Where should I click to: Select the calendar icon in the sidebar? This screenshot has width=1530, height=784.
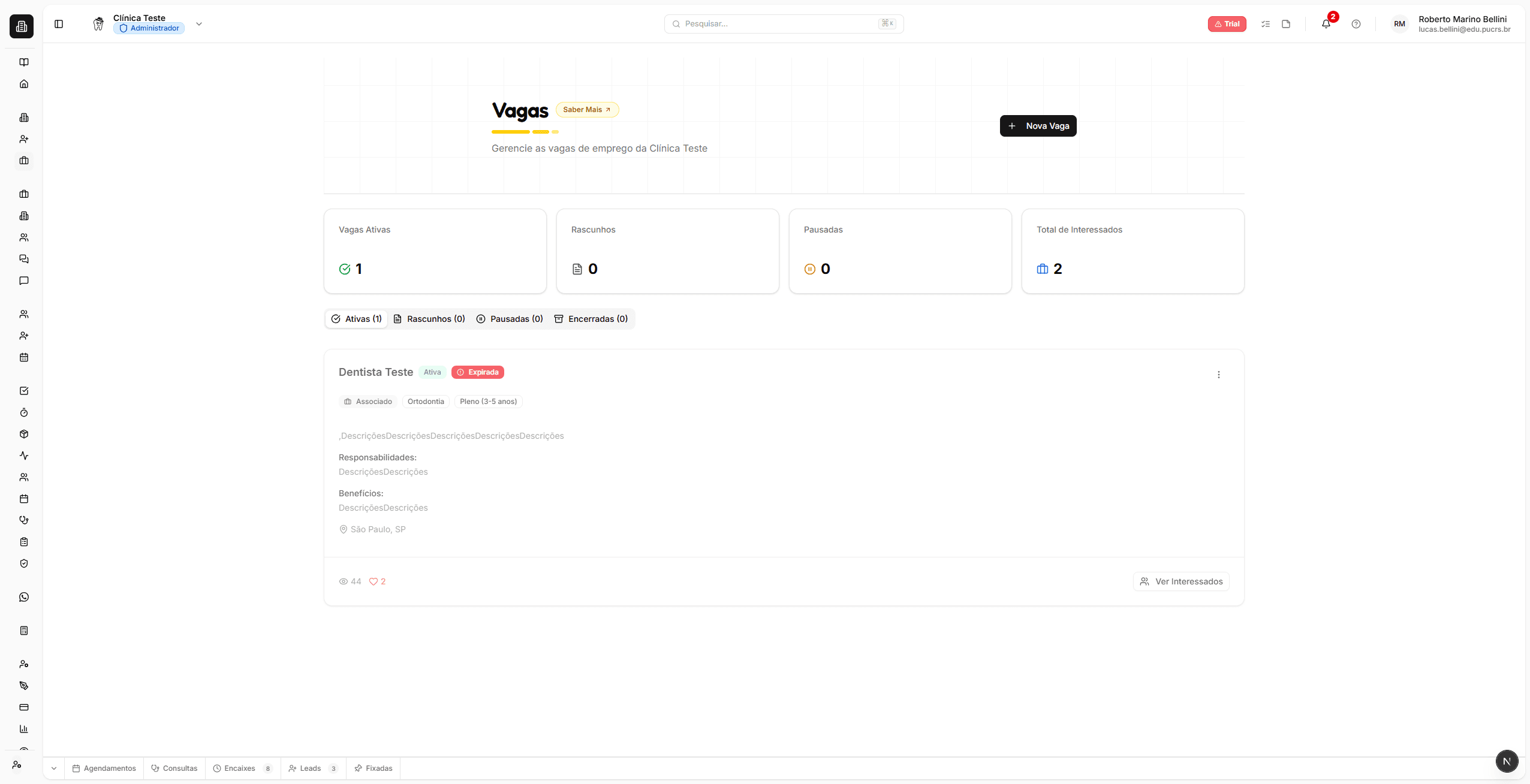click(23, 357)
